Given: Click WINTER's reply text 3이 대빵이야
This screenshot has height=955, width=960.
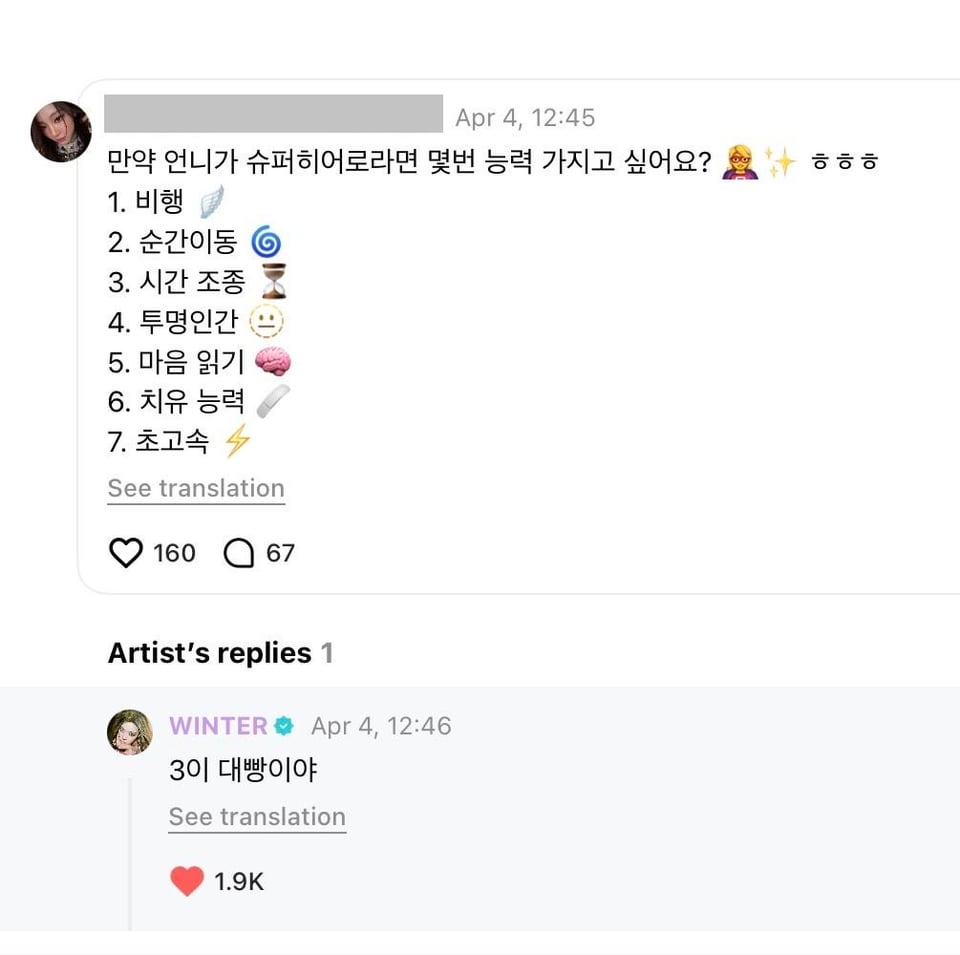Looking at the screenshot, I should pos(243,771).
